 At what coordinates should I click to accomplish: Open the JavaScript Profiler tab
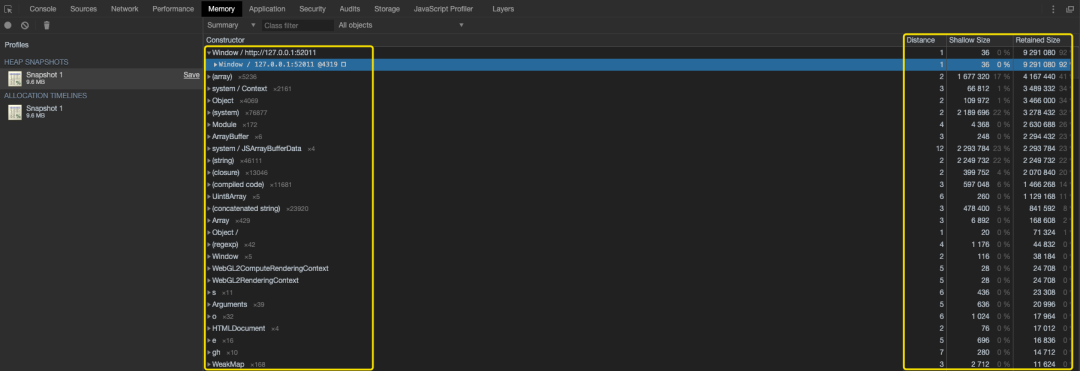[443, 9]
